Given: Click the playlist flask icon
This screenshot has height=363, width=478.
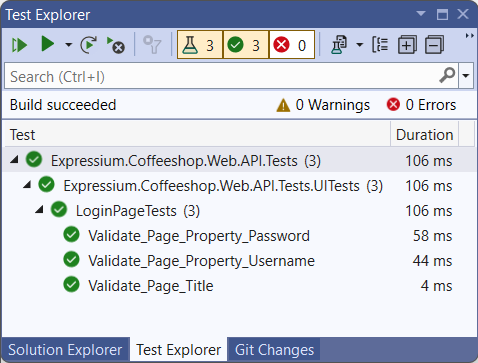Looking at the screenshot, I should click(339, 45).
